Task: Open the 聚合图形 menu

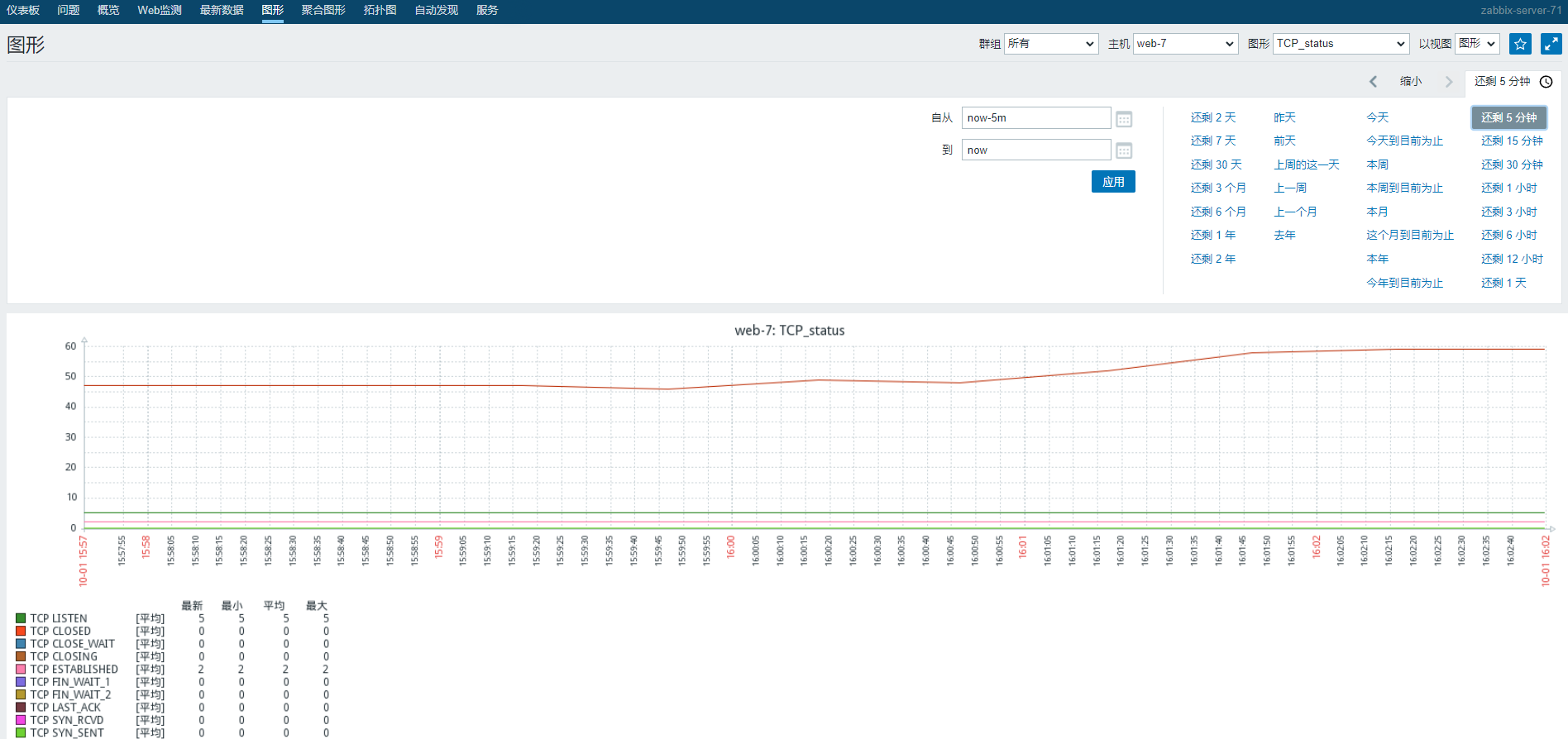Action: (323, 11)
